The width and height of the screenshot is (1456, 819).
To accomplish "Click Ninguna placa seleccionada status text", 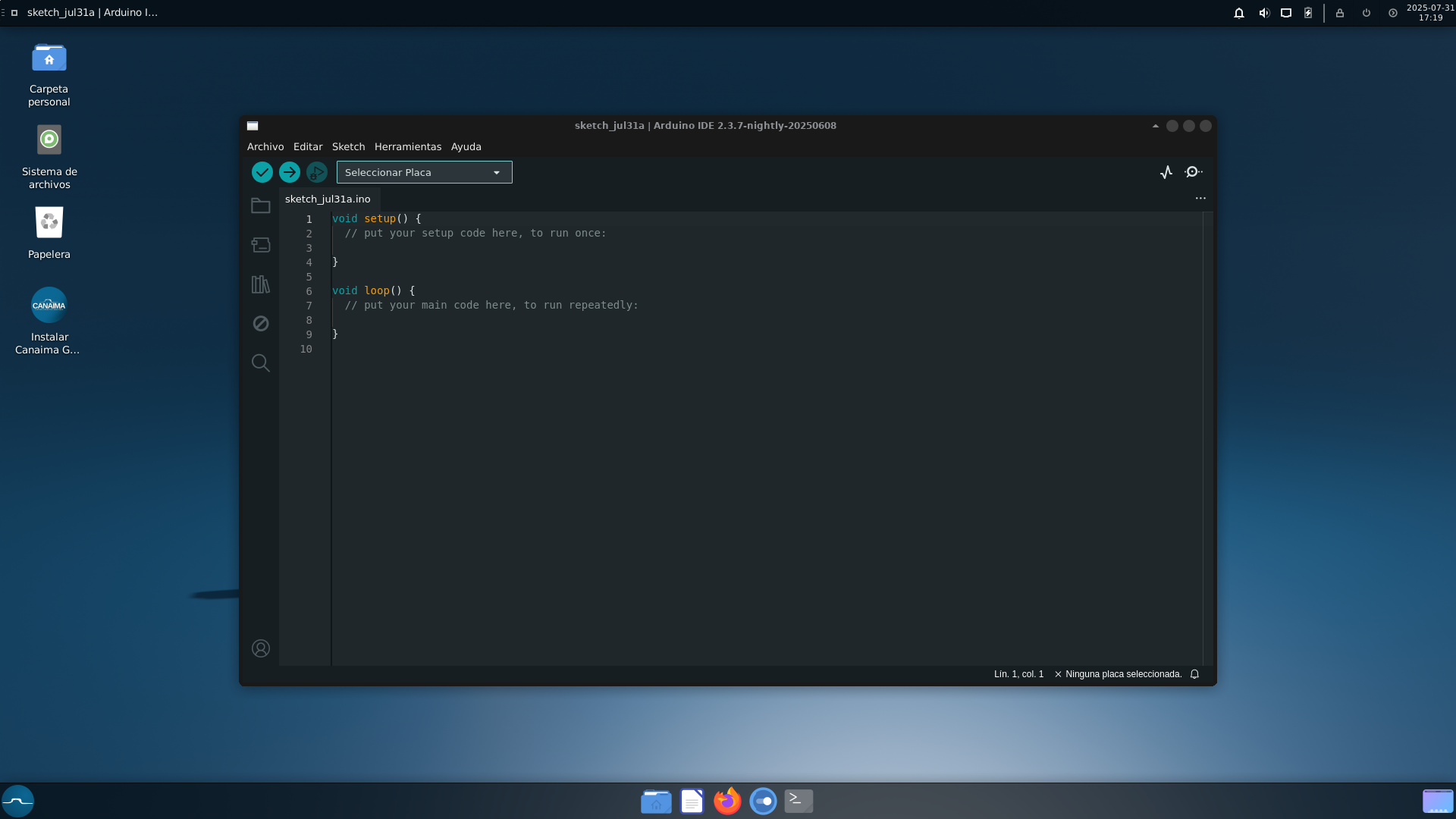I will tap(1118, 674).
